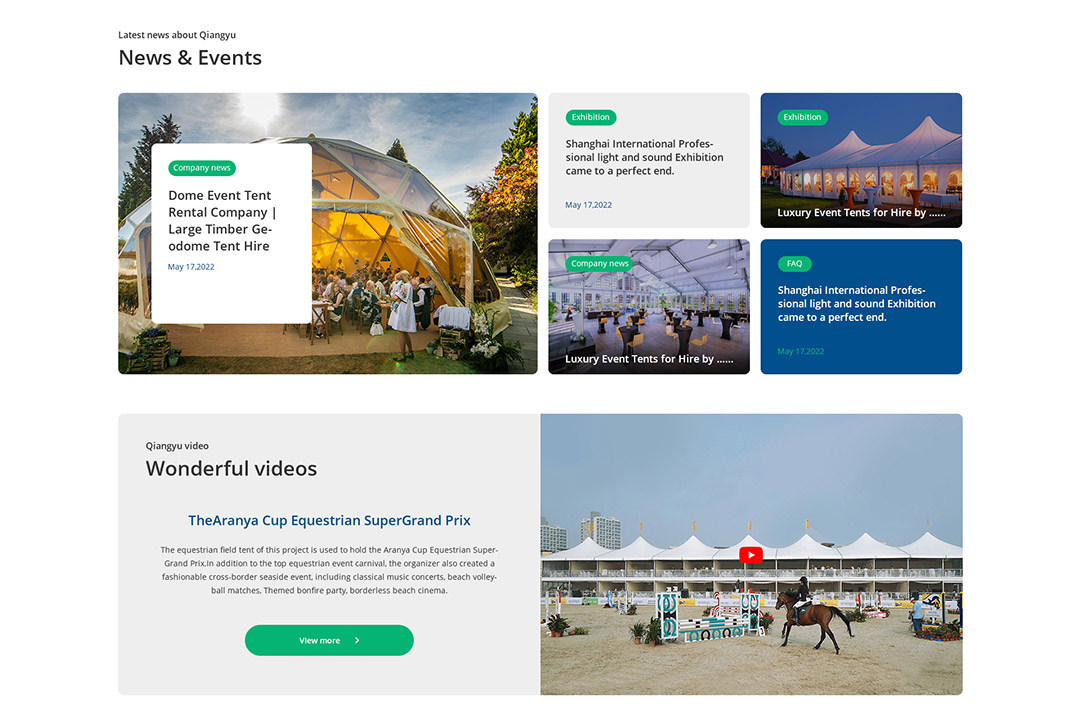
Task: Open the Dome Event Tent Rental article
Action: point(221,221)
